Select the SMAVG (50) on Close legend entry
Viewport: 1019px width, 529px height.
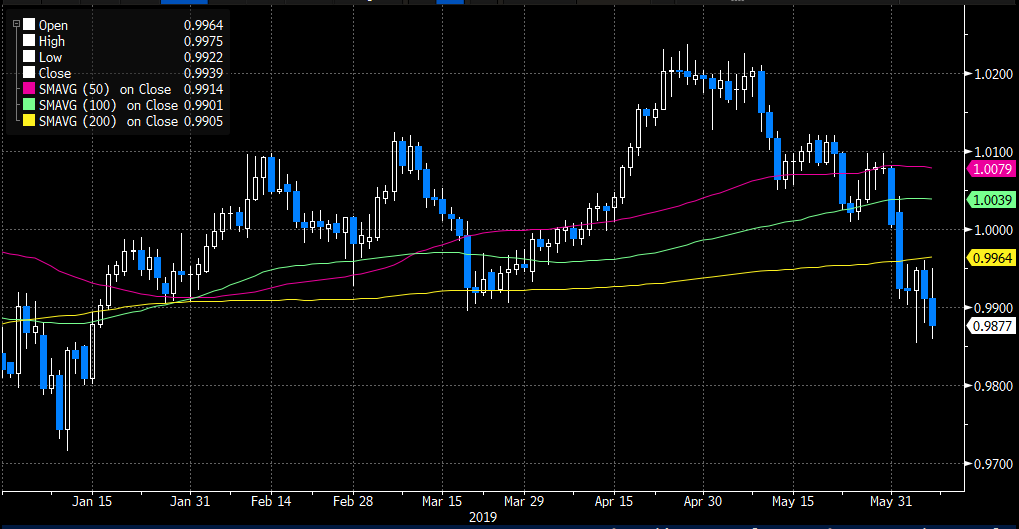(x=105, y=90)
